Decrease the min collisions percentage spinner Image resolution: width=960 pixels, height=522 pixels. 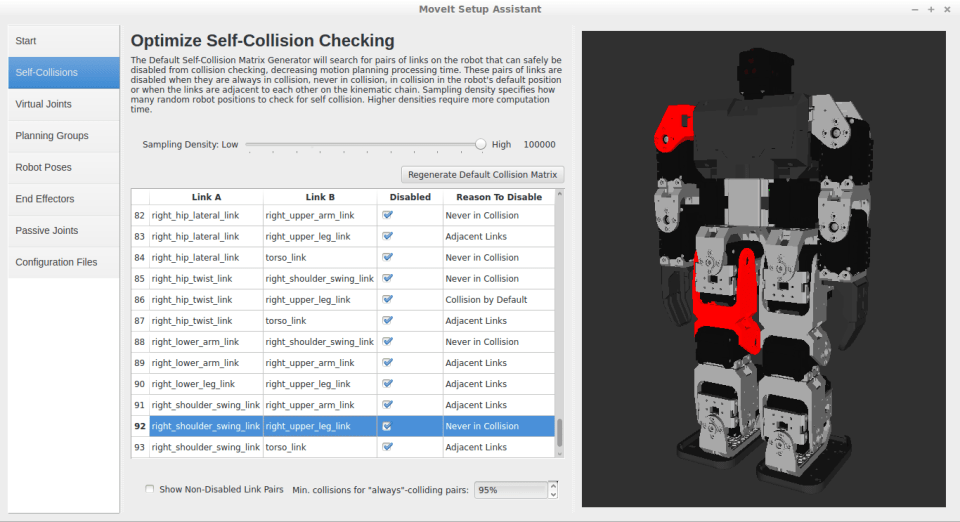click(552, 494)
